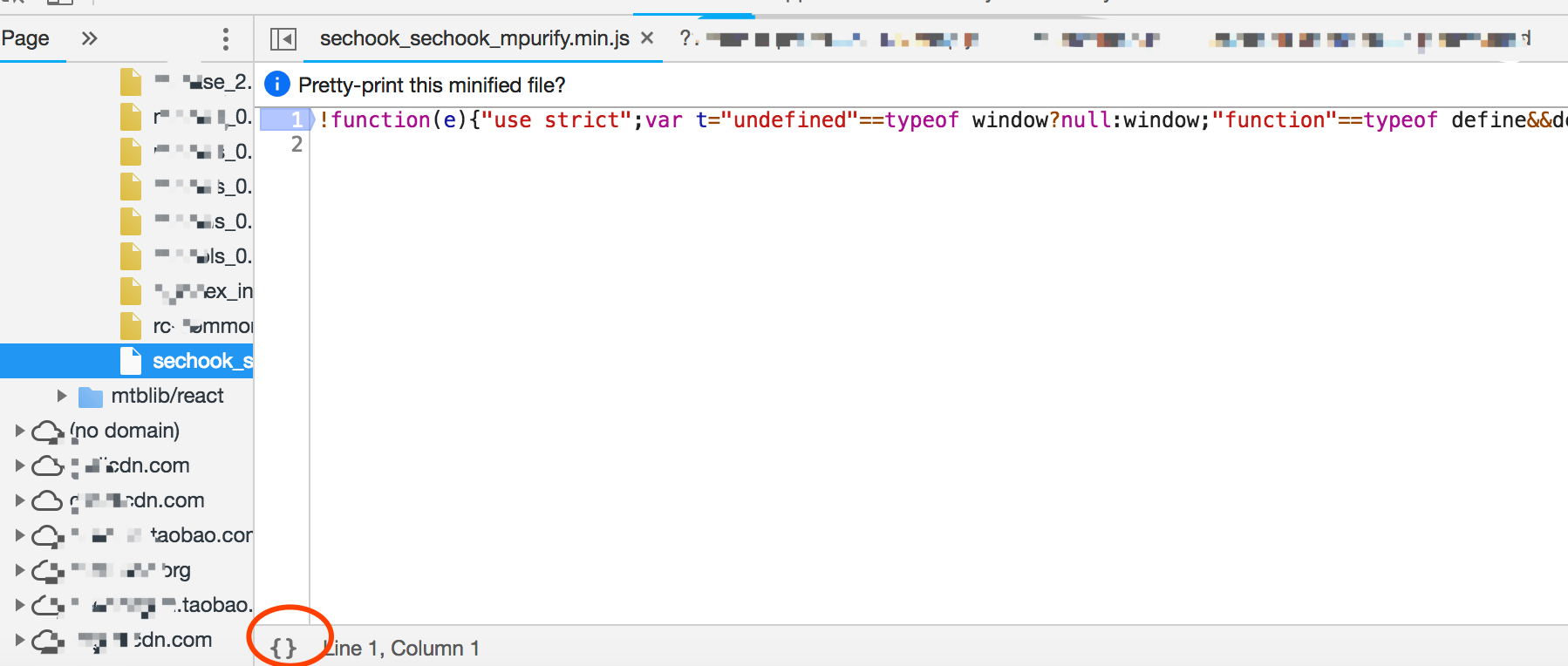The image size is (1568, 666).
Task: Open the Page pane more options menu
Action: coord(226,39)
